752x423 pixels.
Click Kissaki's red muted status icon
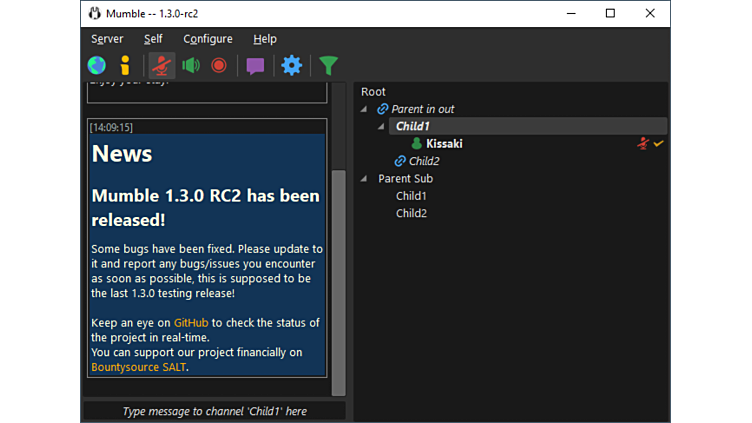pyautogui.click(x=643, y=144)
